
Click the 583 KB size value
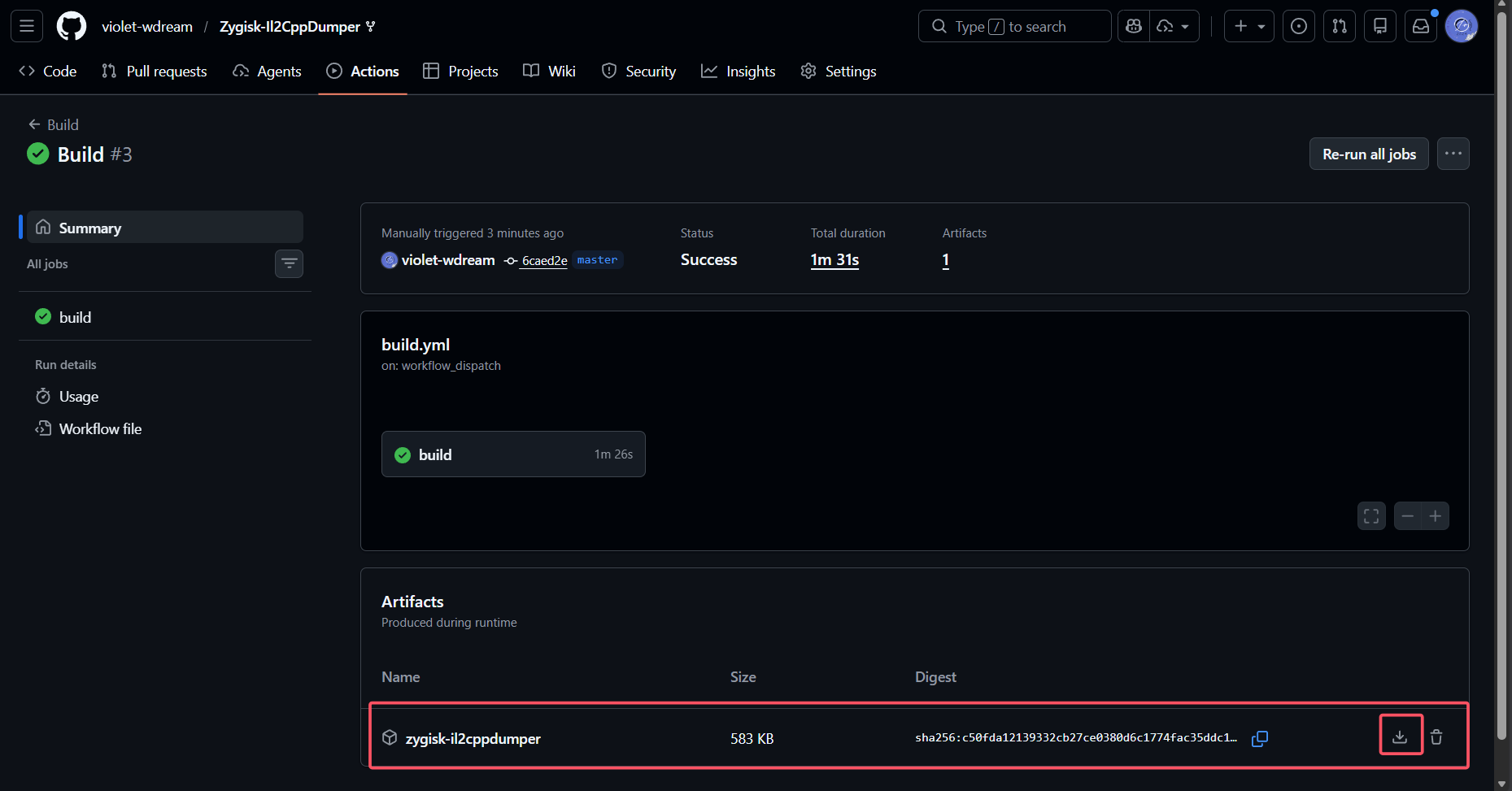coord(752,739)
